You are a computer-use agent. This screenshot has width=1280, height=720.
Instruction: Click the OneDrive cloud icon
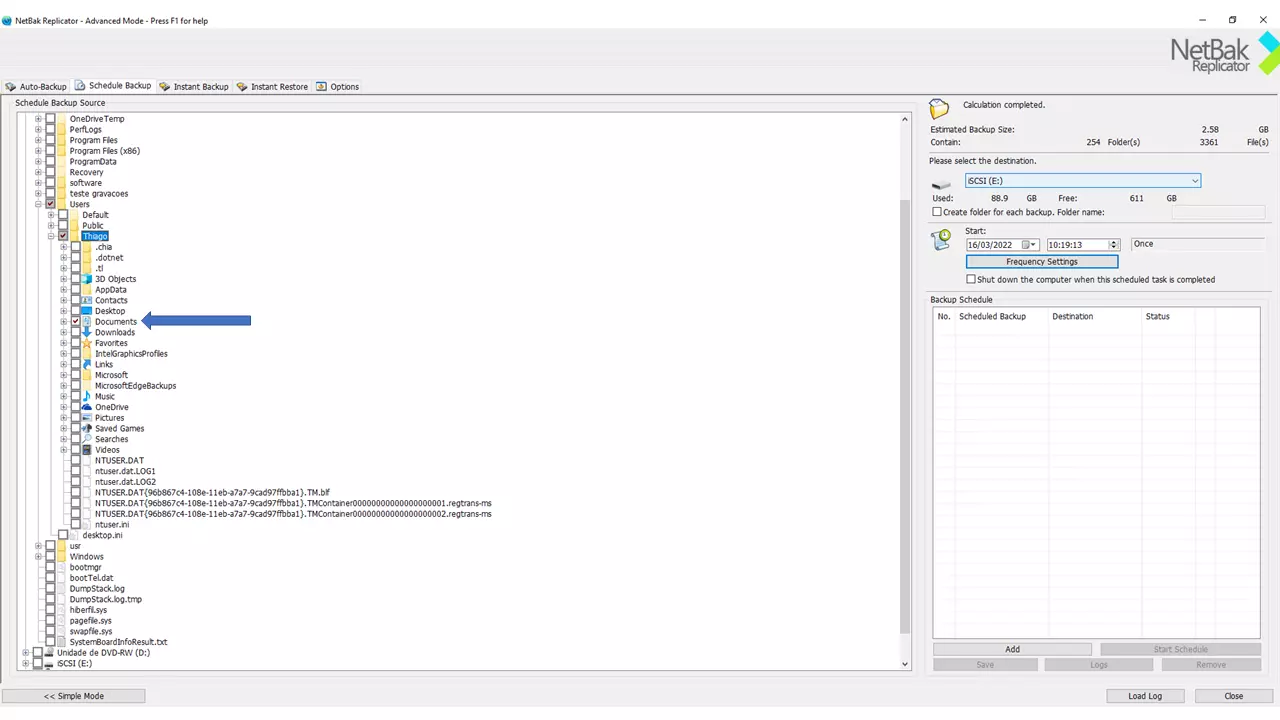coord(87,407)
